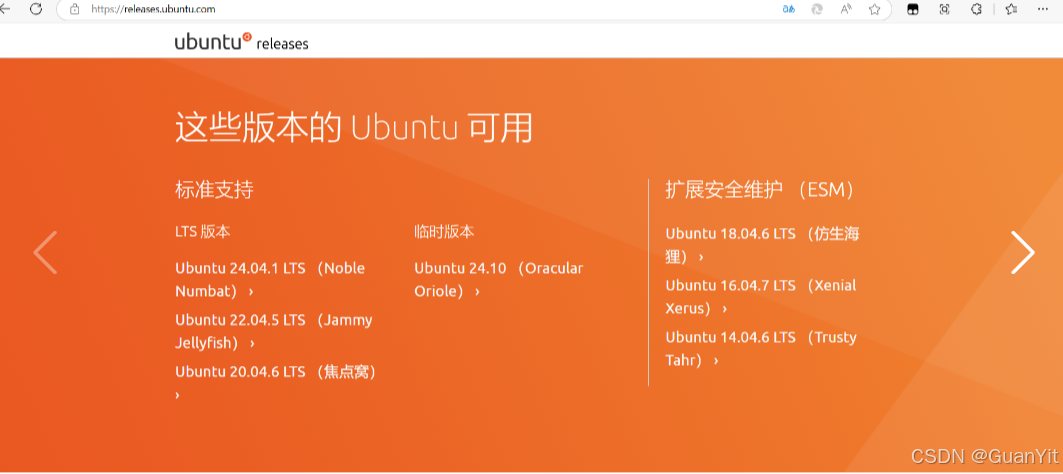Open the favorites list icon

coord(1011,9)
